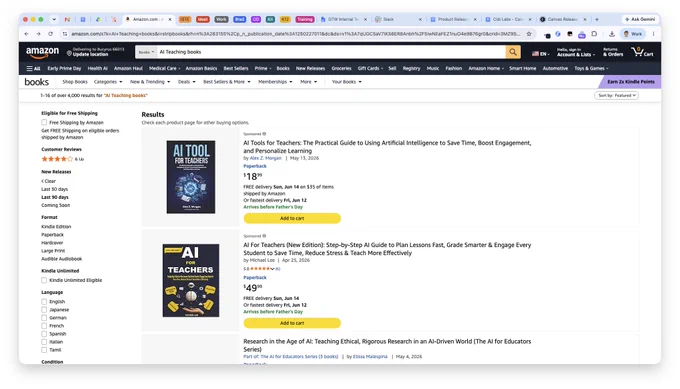Check the Tamil language checkbox
680x389 pixels.
(44, 350)
